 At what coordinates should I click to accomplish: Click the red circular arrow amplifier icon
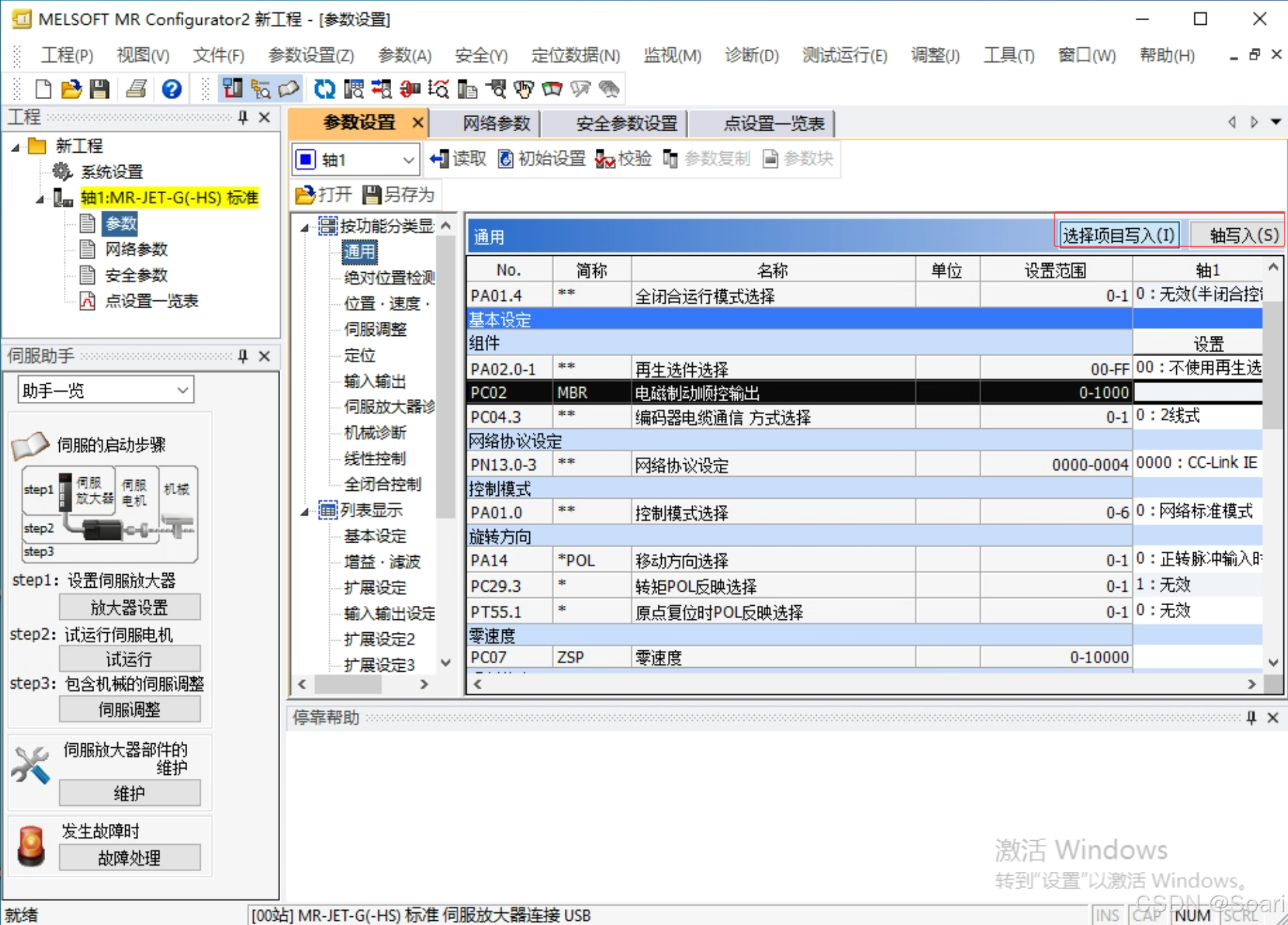(409, 89)
